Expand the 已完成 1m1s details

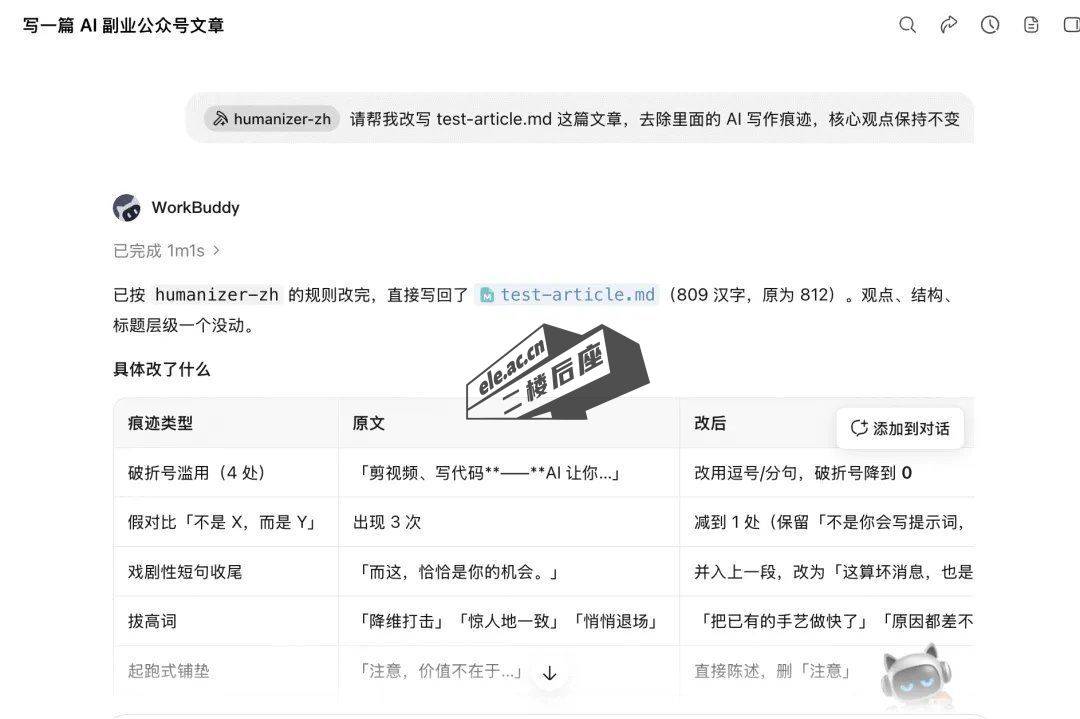(166, 251)
